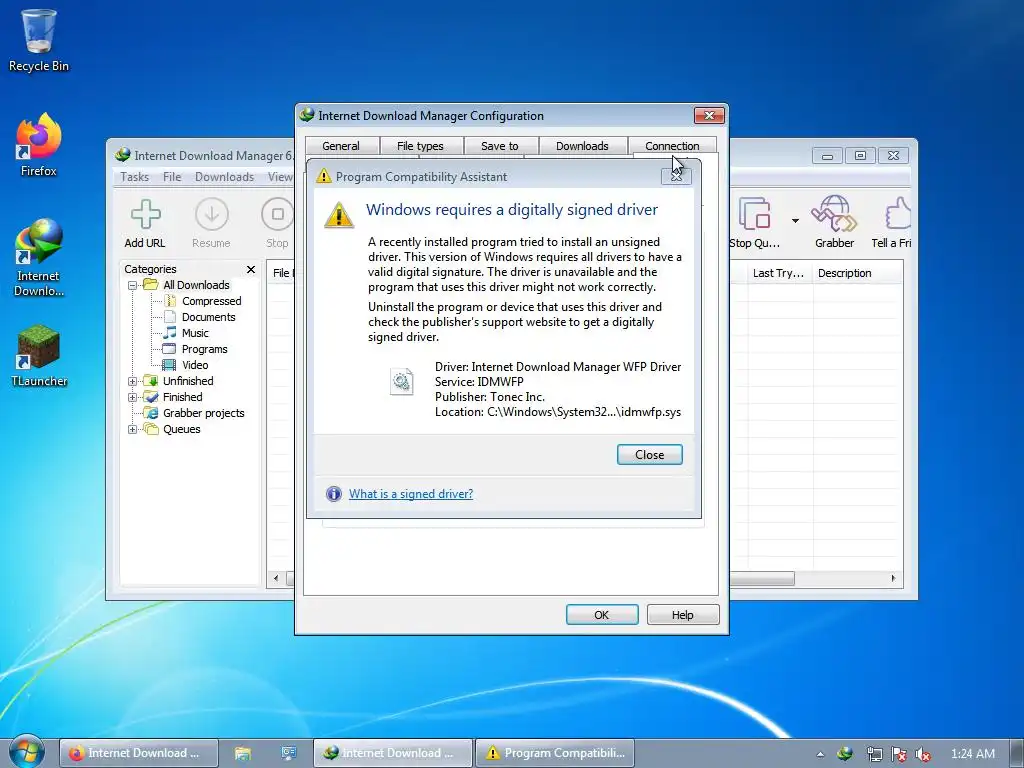Switch to the Connection tab
This screenshot has height=768, width=1024.
[x=672, y=146]
